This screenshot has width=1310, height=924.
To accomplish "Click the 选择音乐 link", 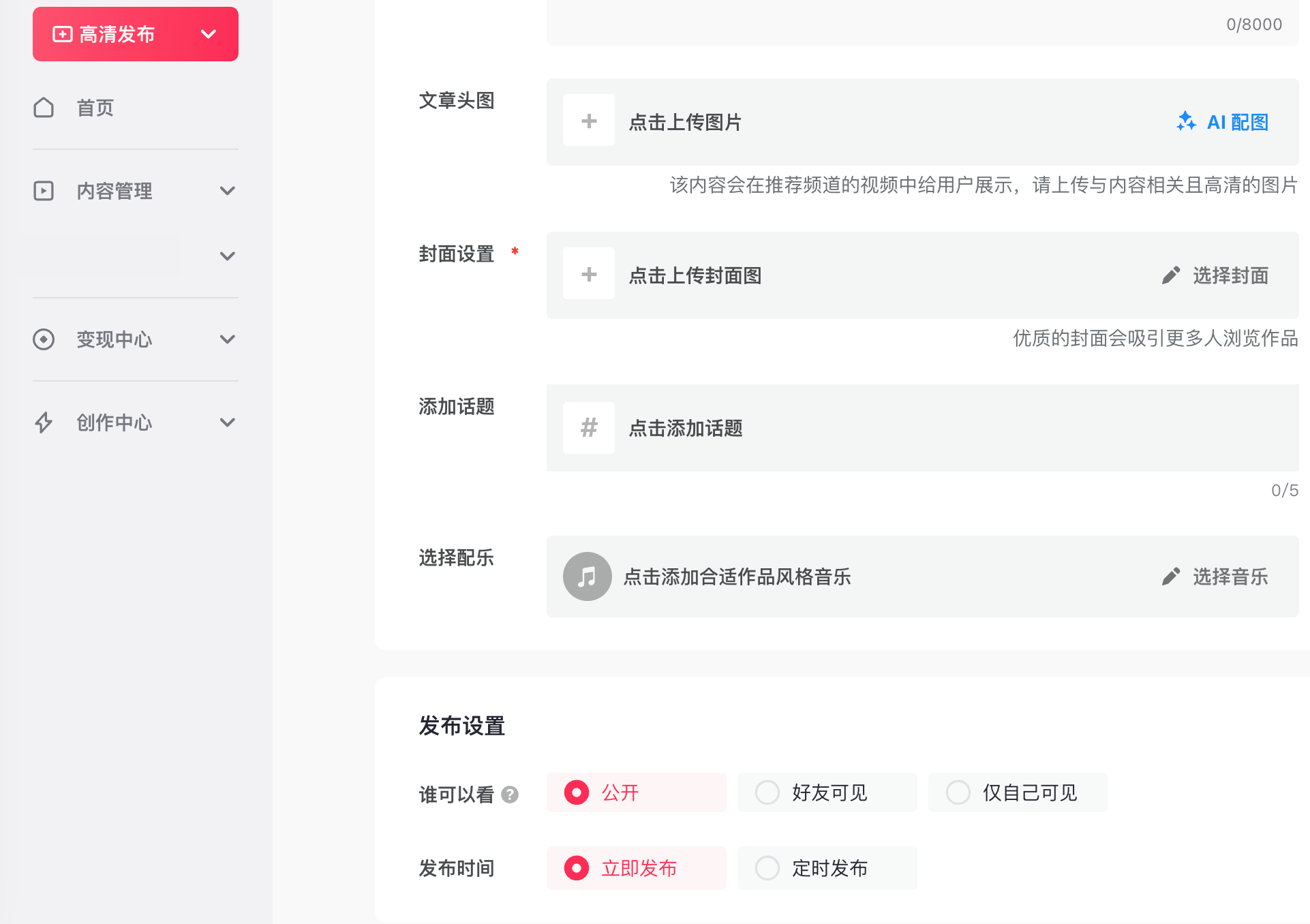I will click(x=1230, y=576).
